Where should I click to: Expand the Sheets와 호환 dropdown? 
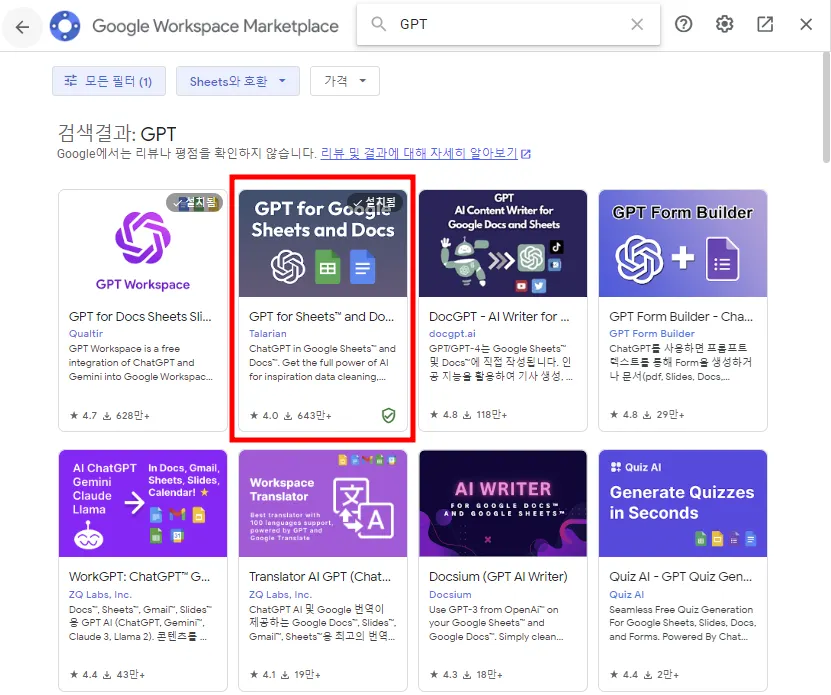pos(237,81)
